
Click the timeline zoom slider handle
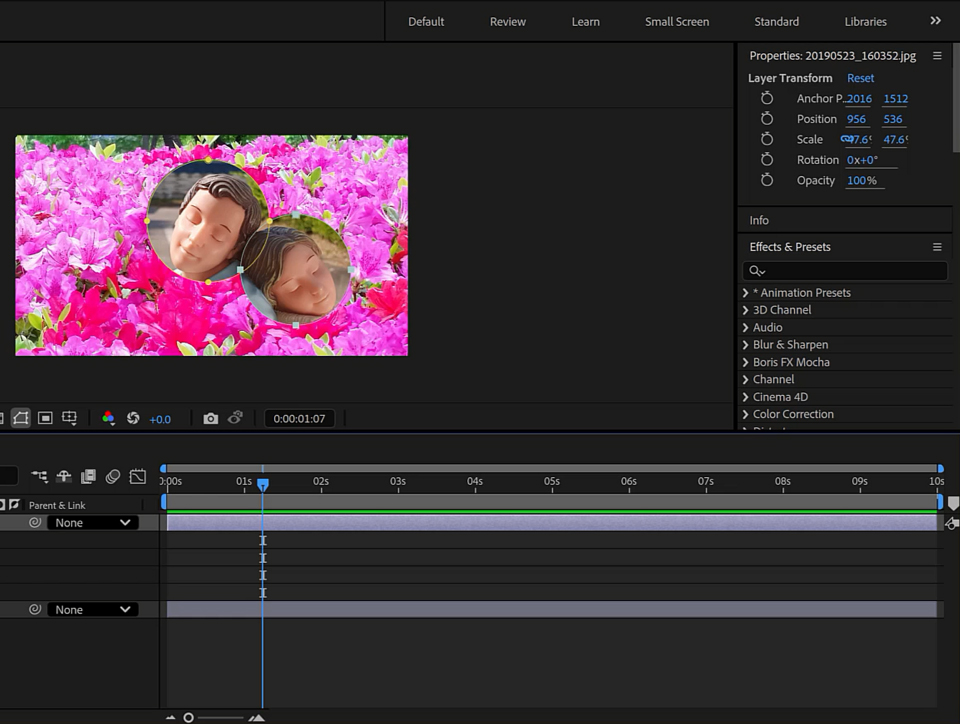pyautogui.click(x=188, y=717)
